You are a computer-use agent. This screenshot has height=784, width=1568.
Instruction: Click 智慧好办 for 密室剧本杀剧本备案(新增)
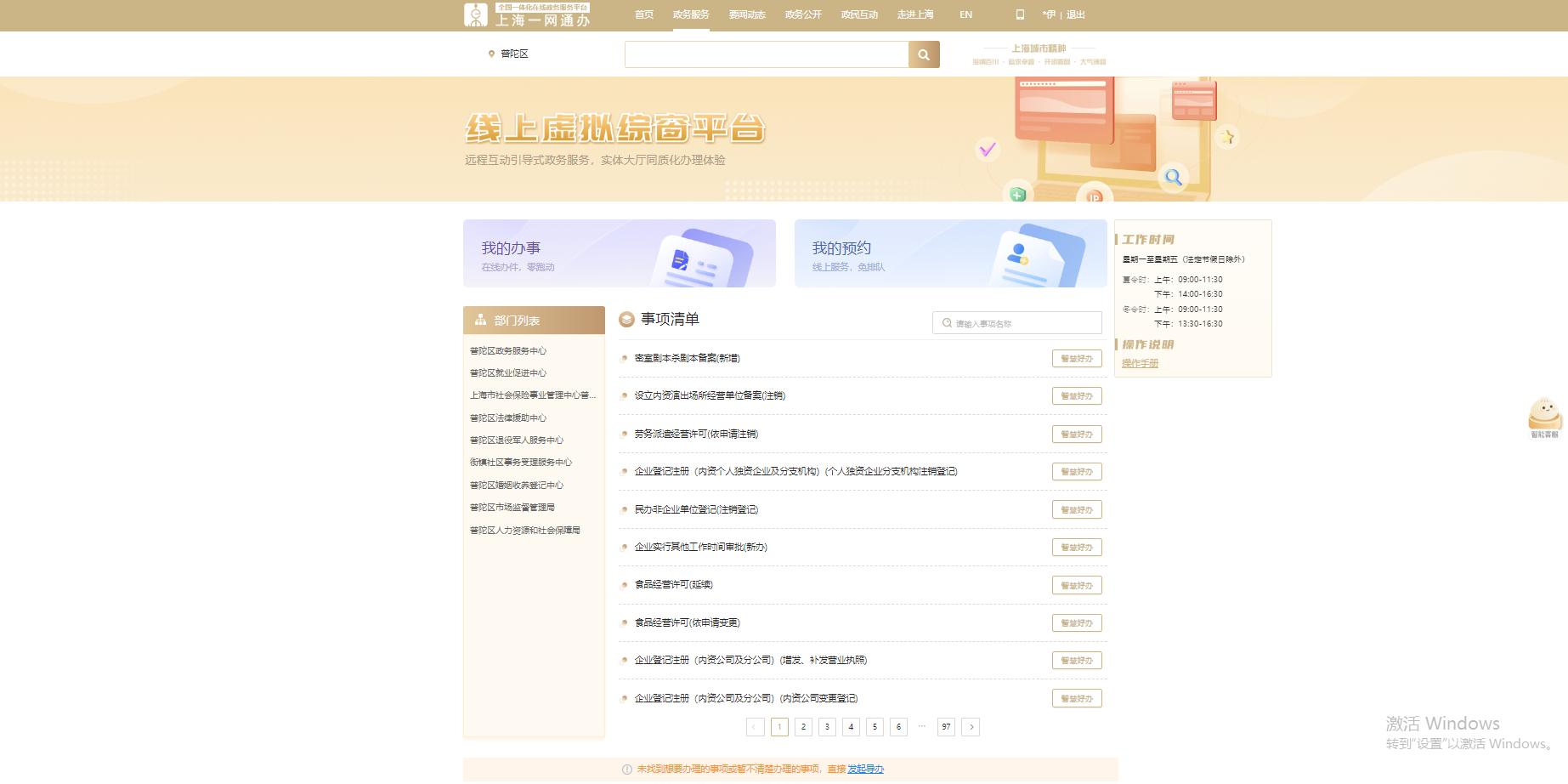(x=1077, y=359)
